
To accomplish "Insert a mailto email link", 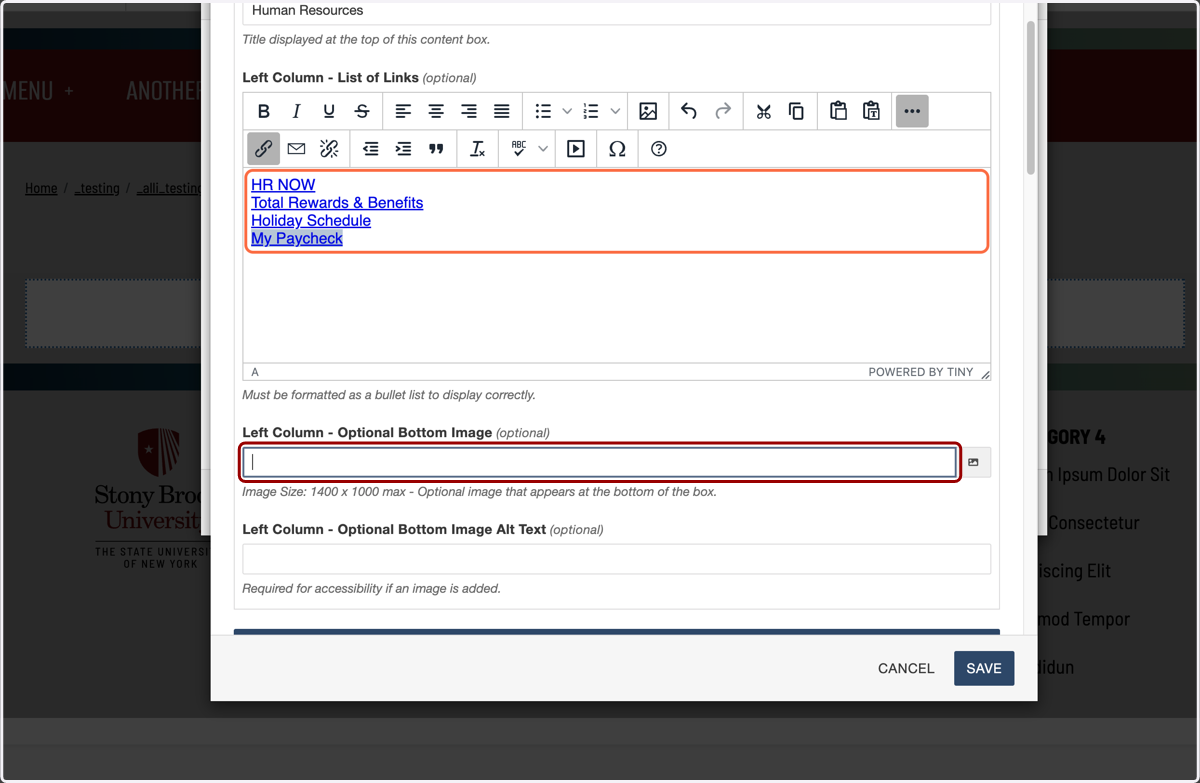I will coord(296,149).
